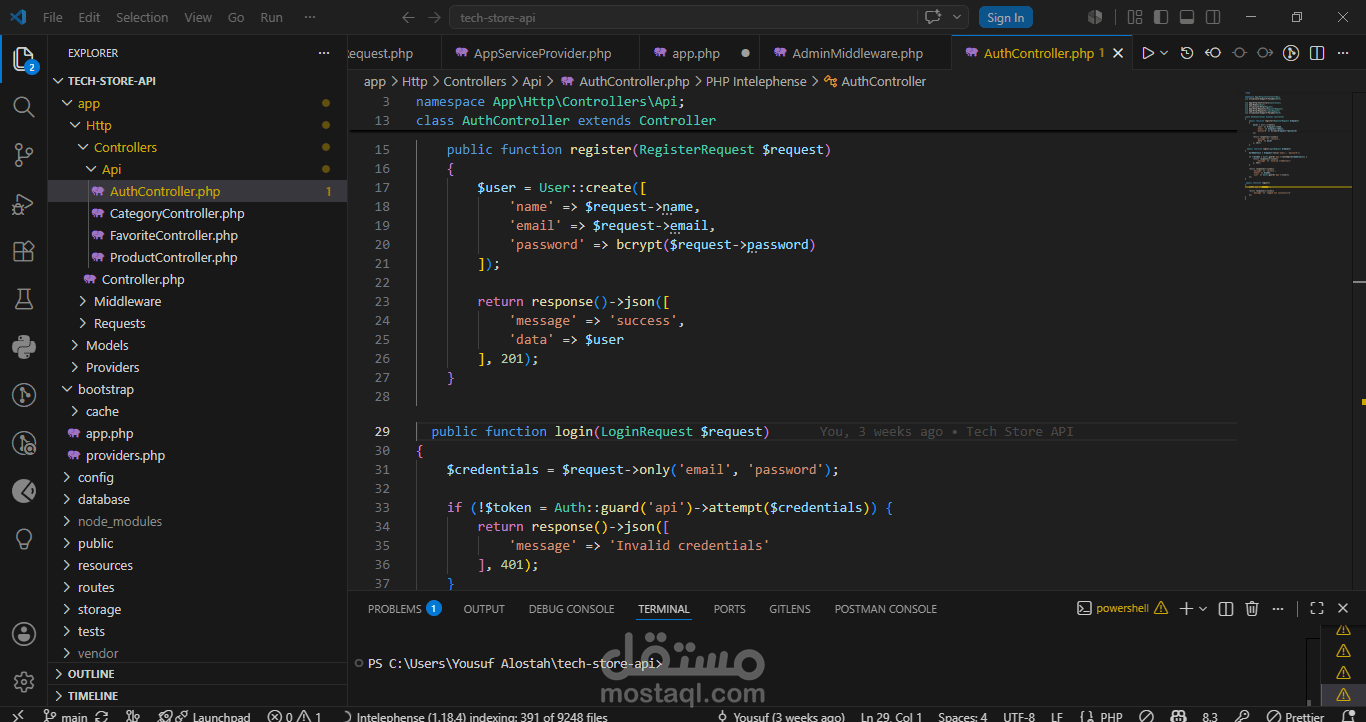The height and width of the screenshot is (722, 1366).
Task: Open file history clock icon in editor toolbar
Action: click(1187, 53)
